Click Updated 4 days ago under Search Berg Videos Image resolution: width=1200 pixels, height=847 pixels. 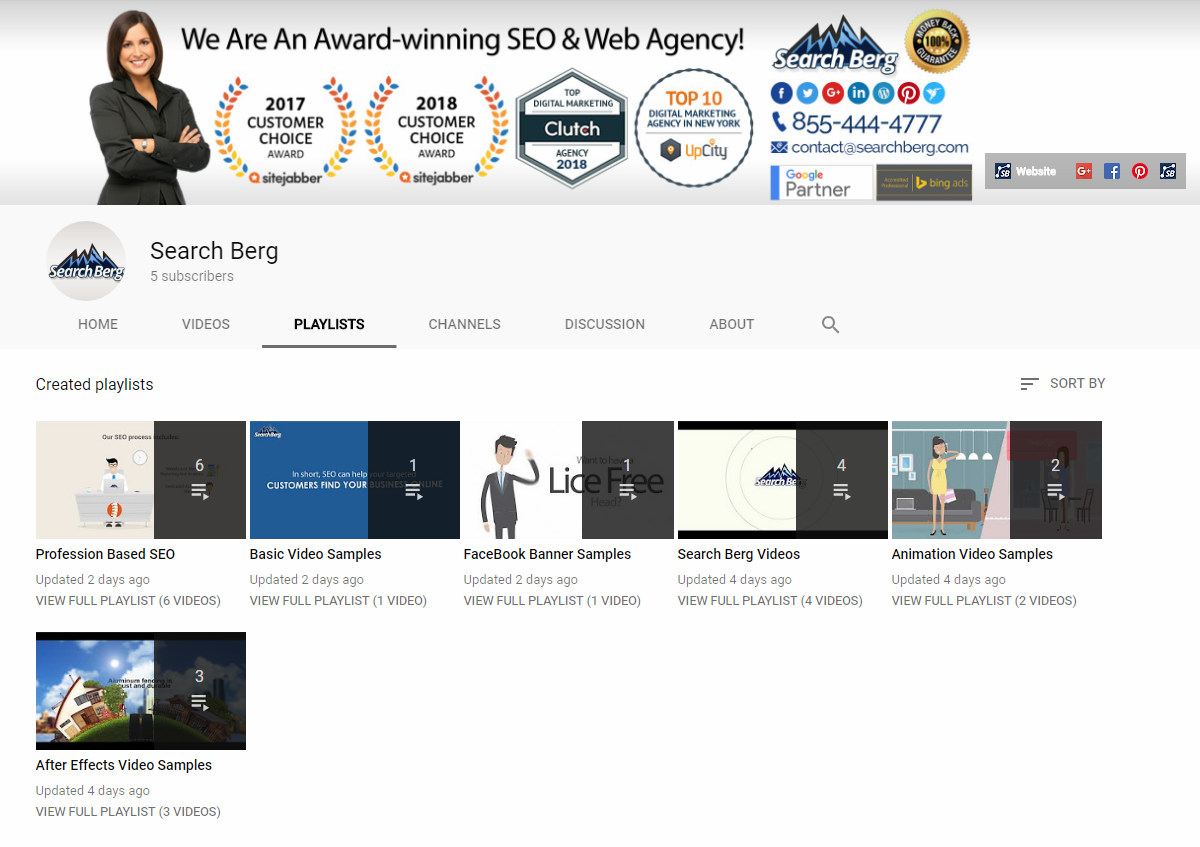tap(735, 580)
